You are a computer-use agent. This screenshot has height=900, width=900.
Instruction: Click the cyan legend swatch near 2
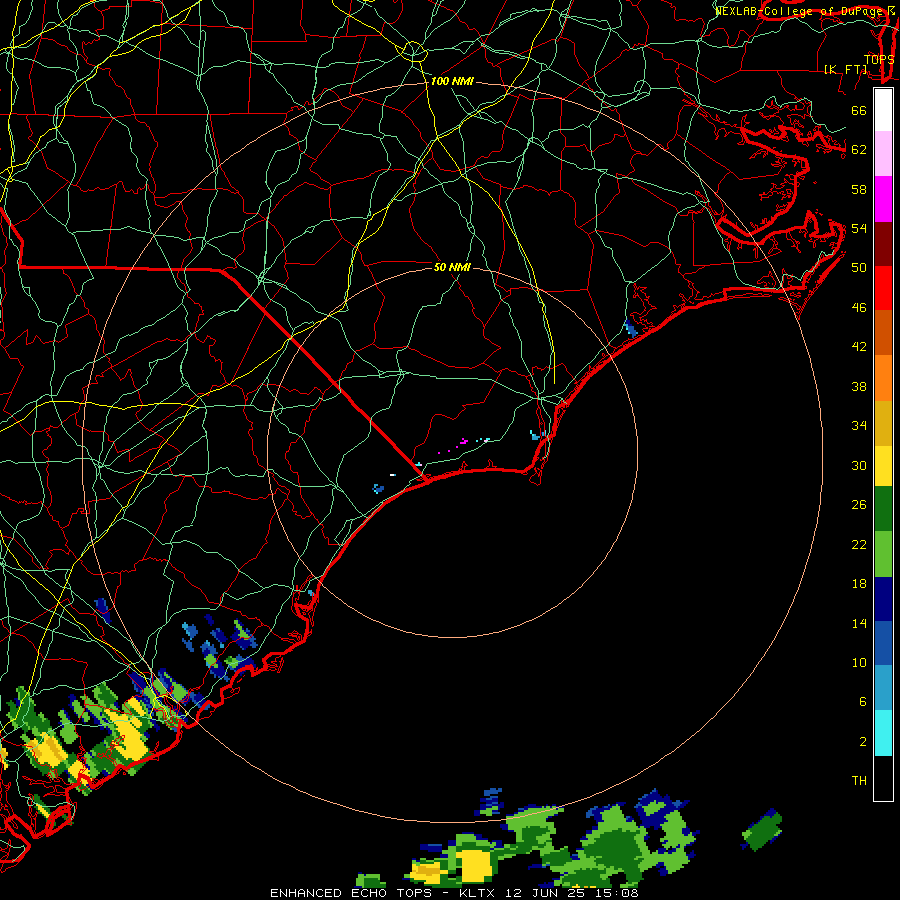click(883, 733)
